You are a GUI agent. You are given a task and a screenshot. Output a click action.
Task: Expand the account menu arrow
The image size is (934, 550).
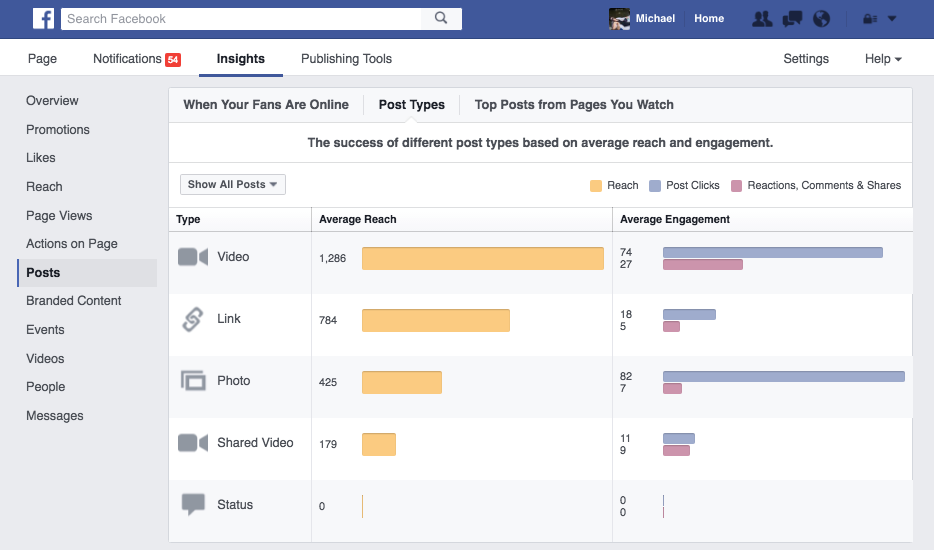pyautogui.click(x=892, y=18)
